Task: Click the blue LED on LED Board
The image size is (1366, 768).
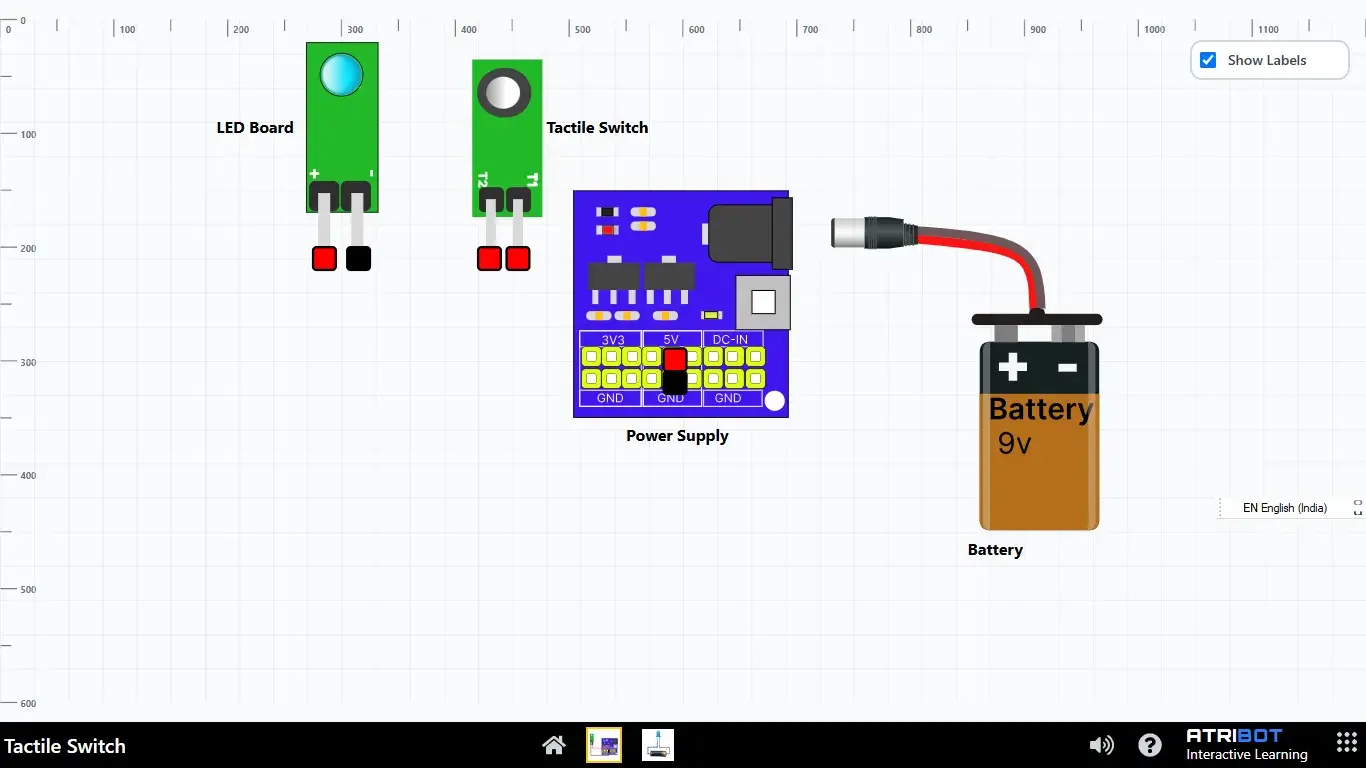Action: [341, 75]
